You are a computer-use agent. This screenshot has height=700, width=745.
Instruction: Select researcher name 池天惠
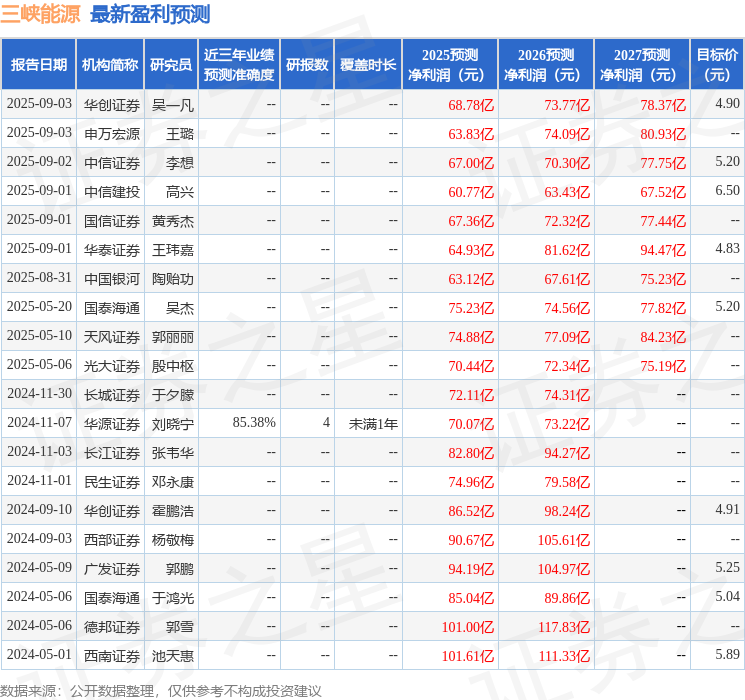pos(172,656)
